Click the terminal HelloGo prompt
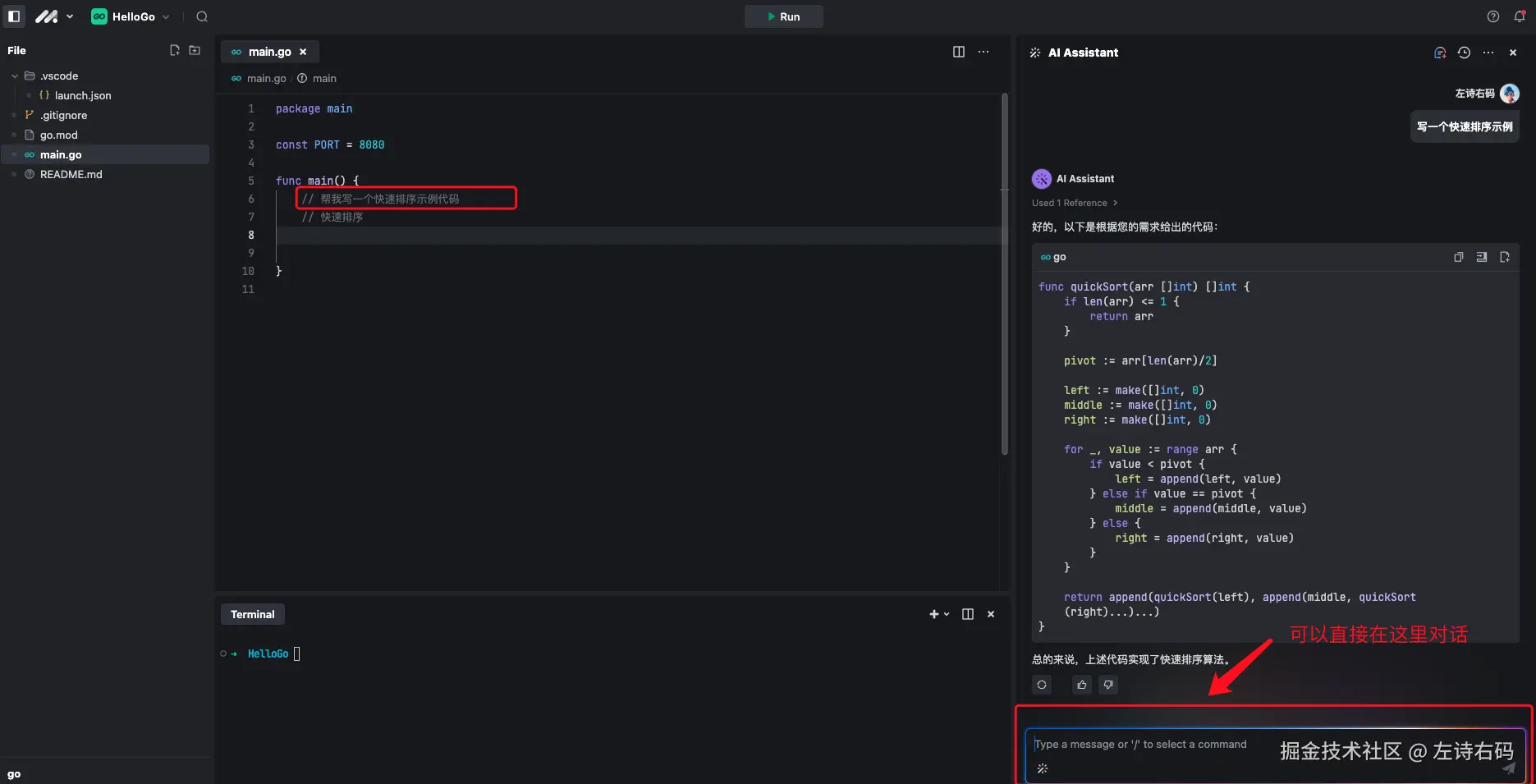Screen dimensions: 1536x784 point(268,653)
